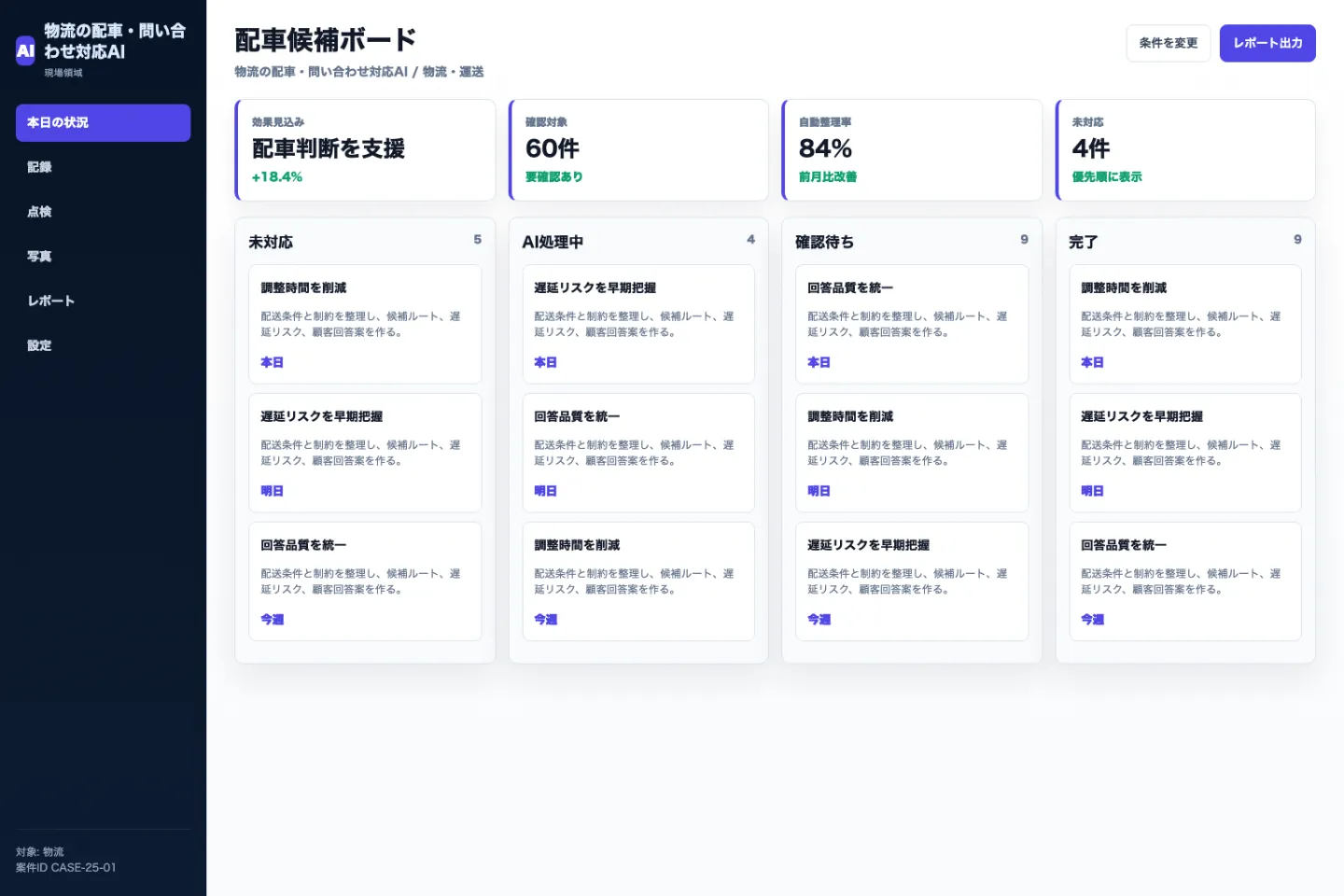1344x896 pixels.
Task: Click the +18.4% value text
Action: (277, 176)
